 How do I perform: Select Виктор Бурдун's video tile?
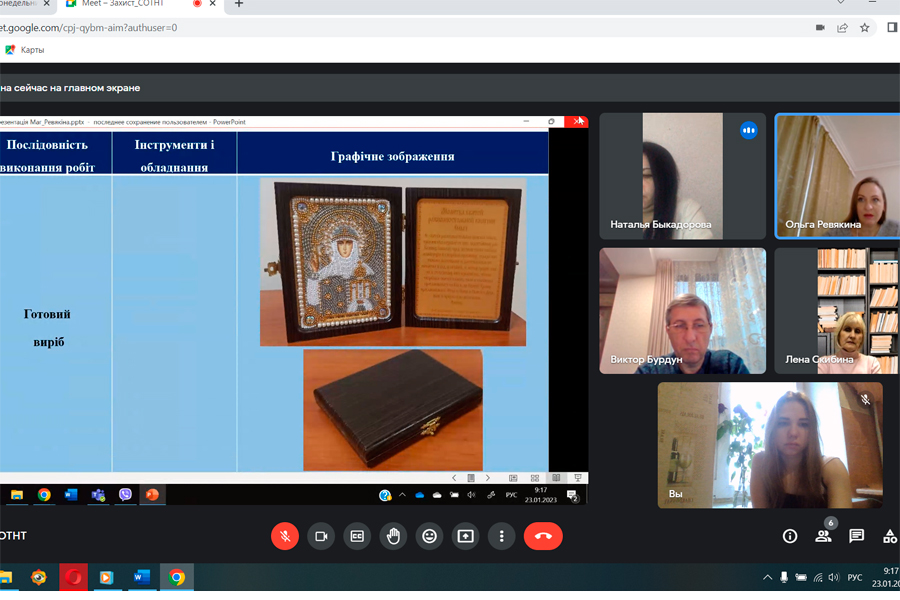click(682, 311)
